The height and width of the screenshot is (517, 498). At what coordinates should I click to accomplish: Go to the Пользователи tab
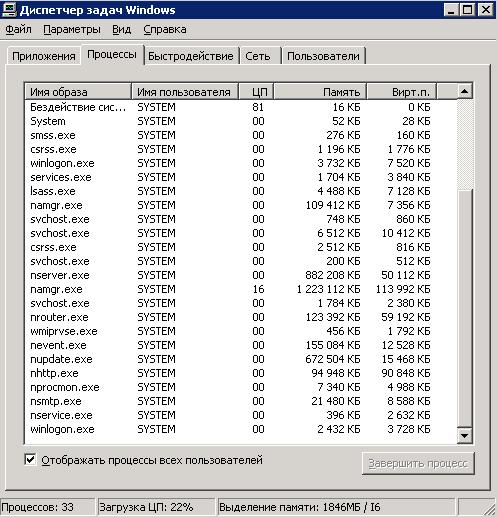tap(323, 56)
